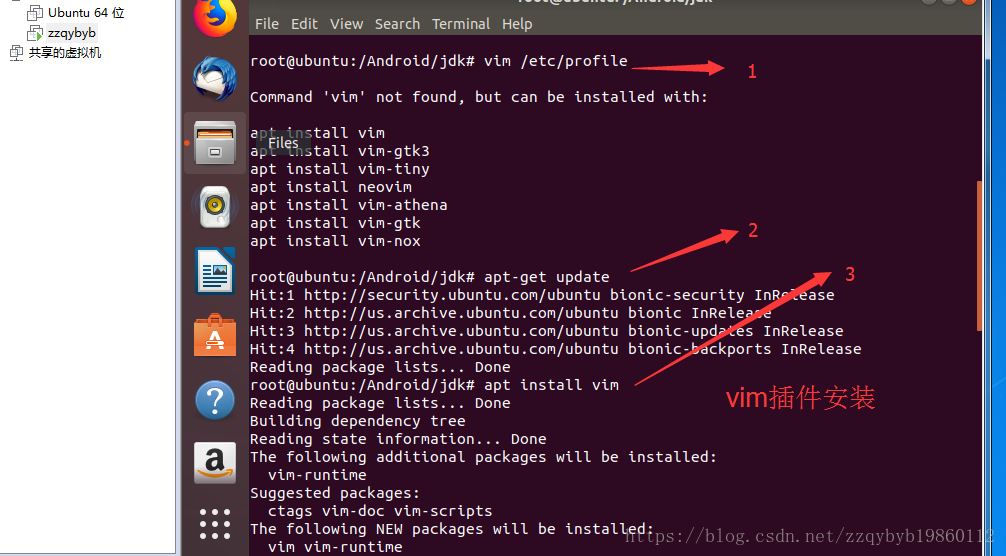This screenshot has height=556, width=1006.
Task: Click the 'apt install vim-nox' line
Action: (x=336, y=241)
